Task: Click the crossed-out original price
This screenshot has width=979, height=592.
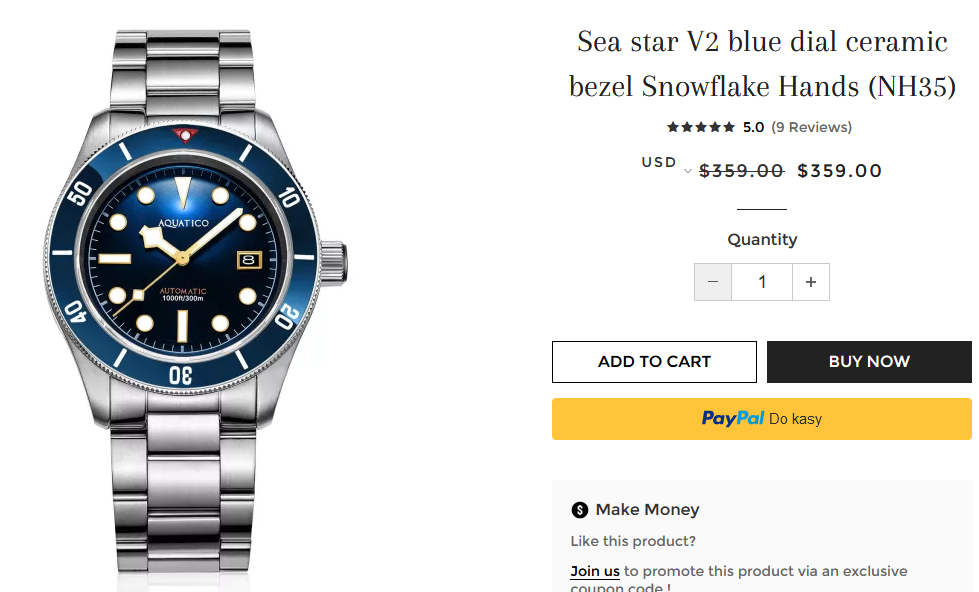Action: [x=741, y=171]
